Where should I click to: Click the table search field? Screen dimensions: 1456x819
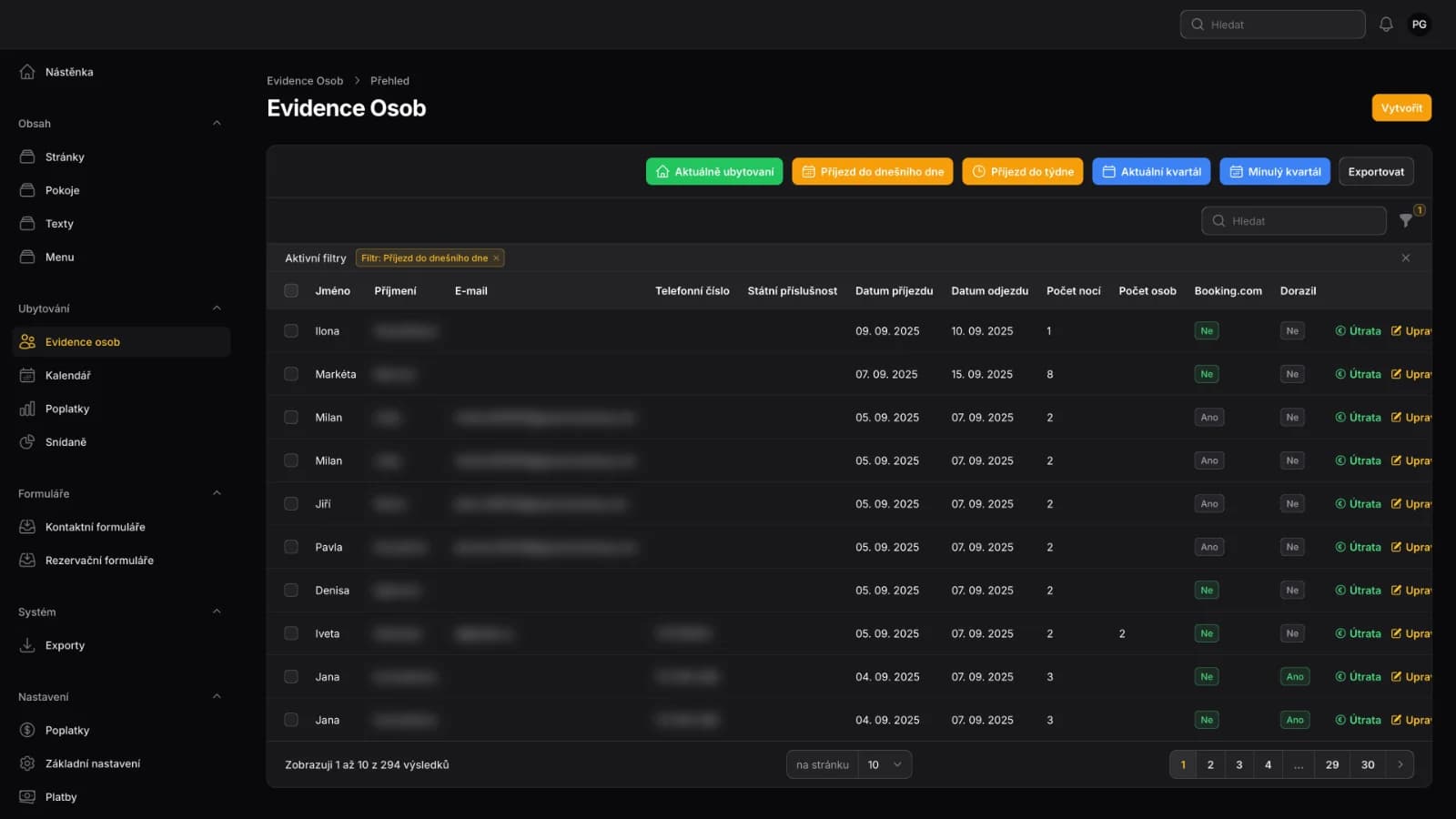pyautogui.click(x=1294, y=221)
